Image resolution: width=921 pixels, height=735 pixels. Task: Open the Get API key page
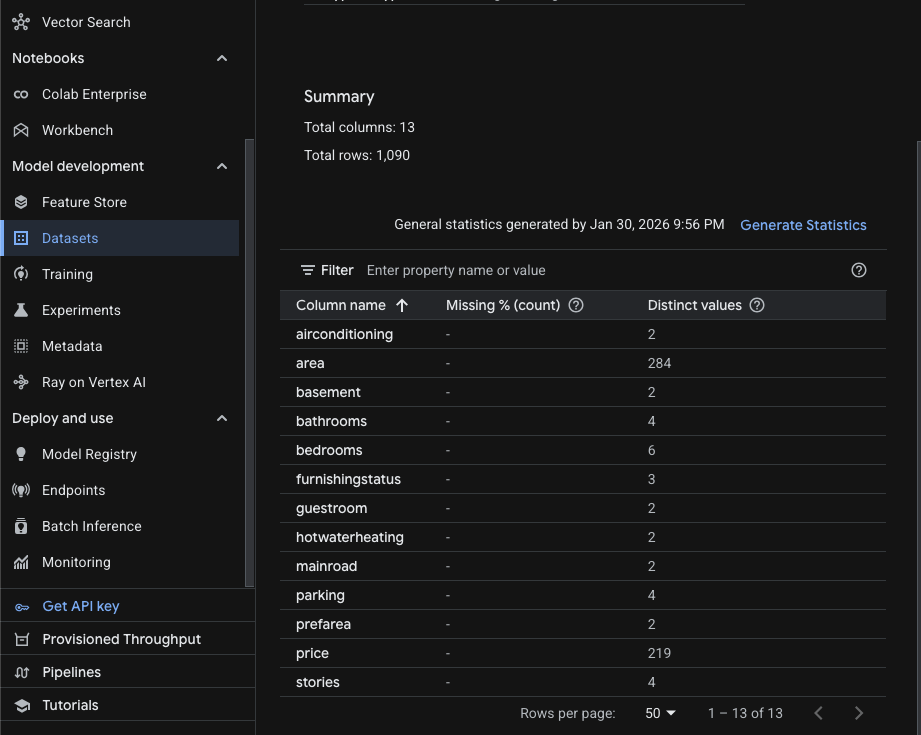[x=81, y=606]
